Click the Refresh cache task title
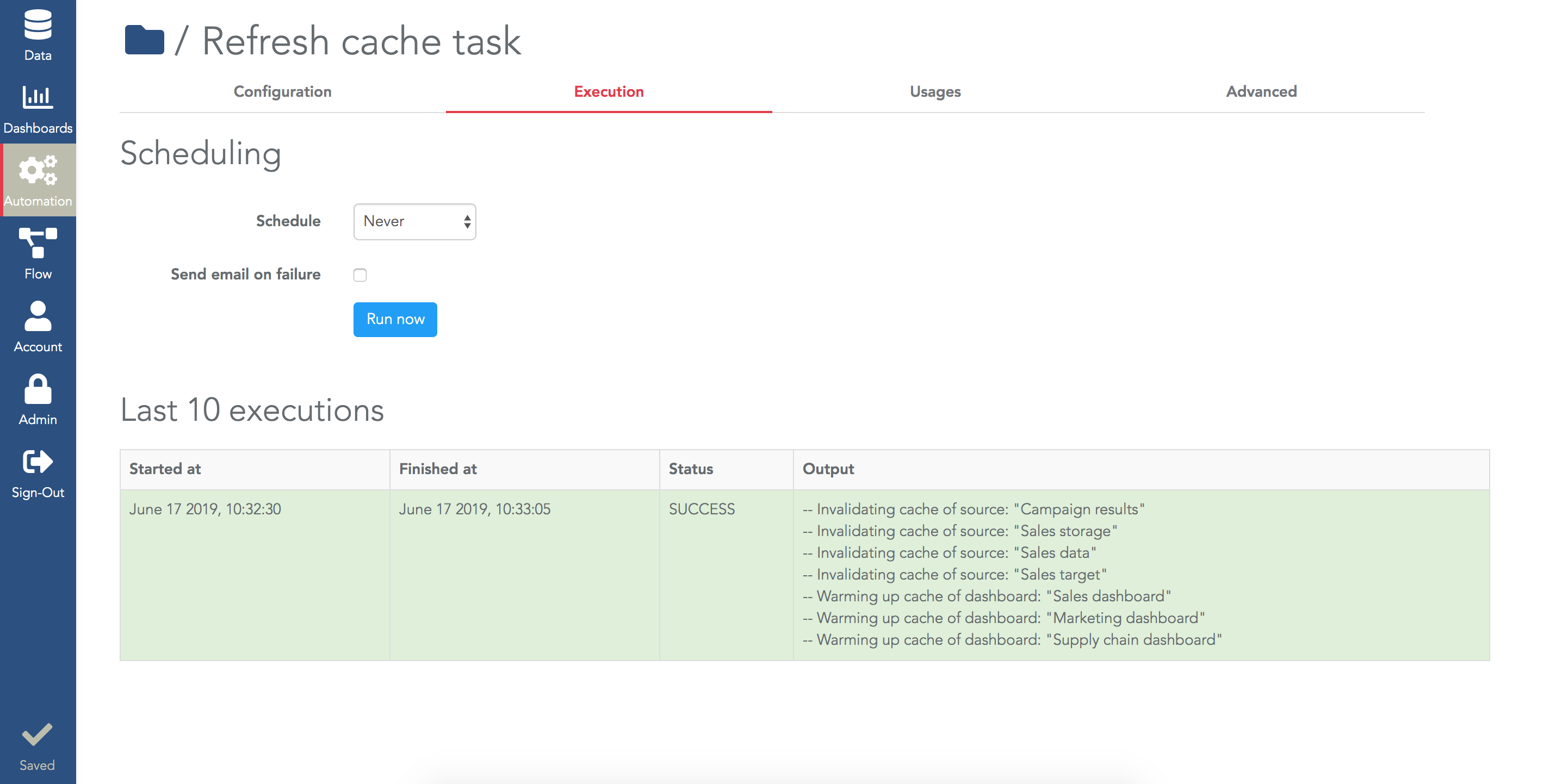 (361, 41)
